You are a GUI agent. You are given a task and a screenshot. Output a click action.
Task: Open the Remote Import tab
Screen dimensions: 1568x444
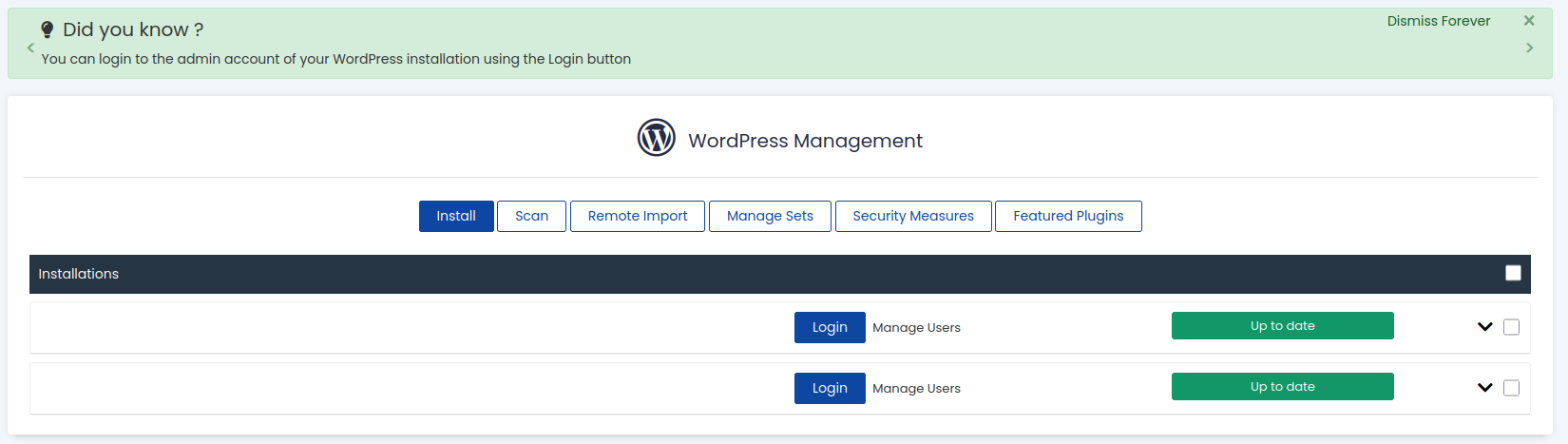coord(638,216)
